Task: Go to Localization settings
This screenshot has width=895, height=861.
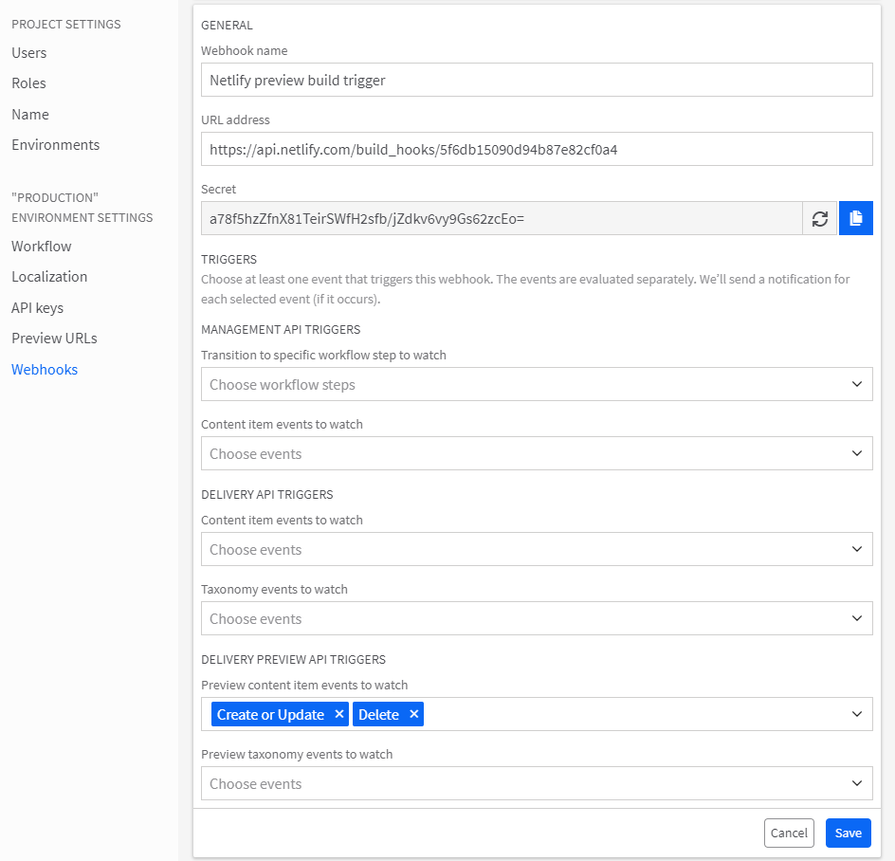Action: [x=49, y=277]
